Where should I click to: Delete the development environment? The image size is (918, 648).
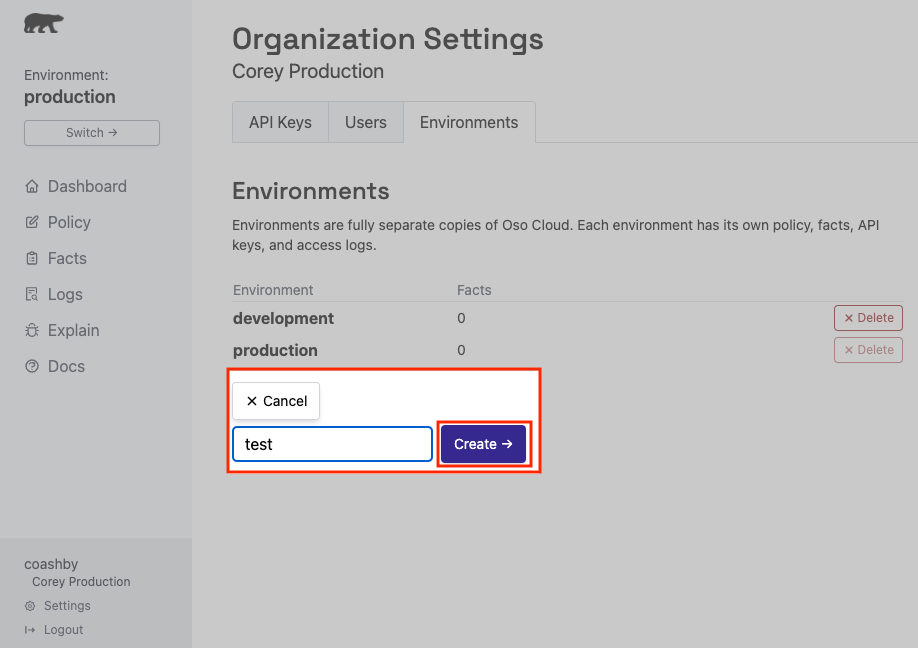tap(868, 318)
